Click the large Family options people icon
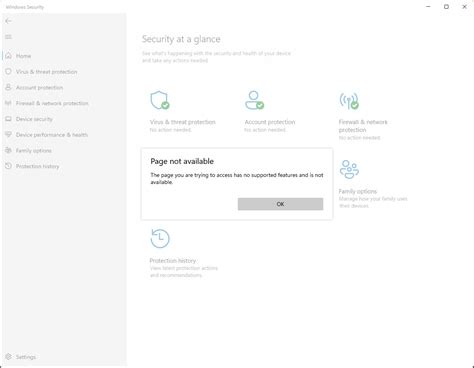The width and height of the screenshot is (474, 368). coord(349,169)
